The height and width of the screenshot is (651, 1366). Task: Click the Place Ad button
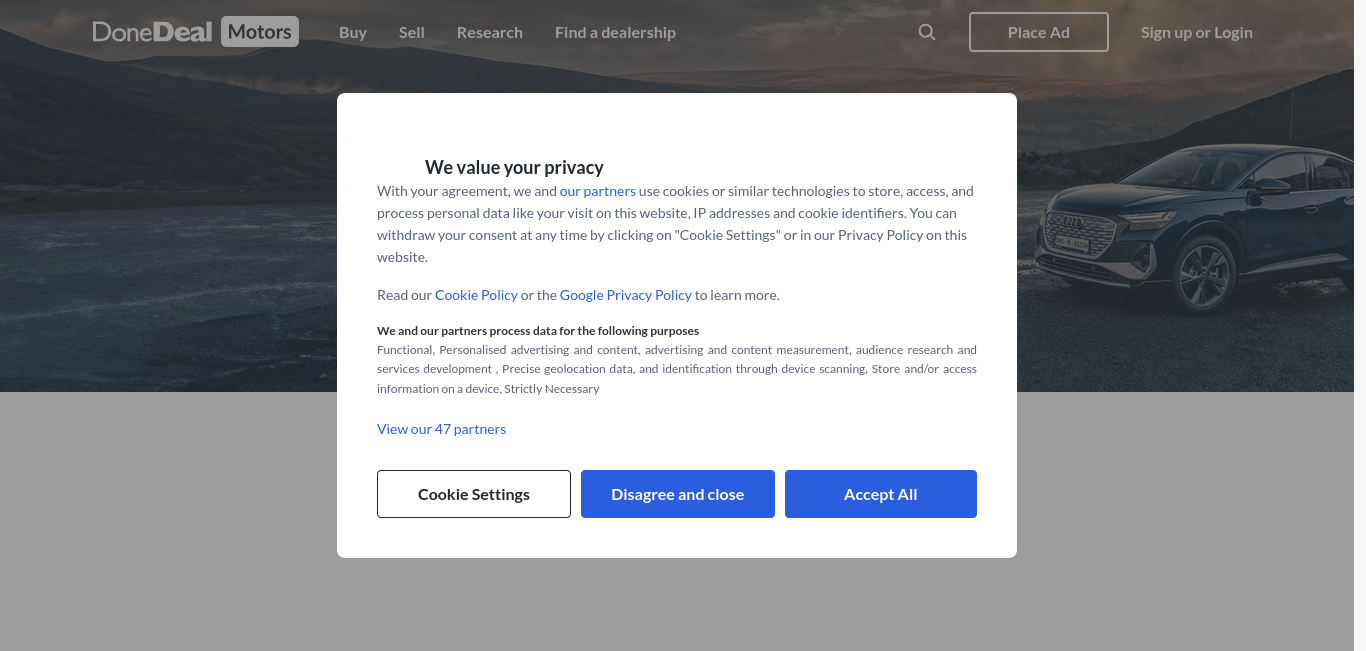click(1039, 32)
